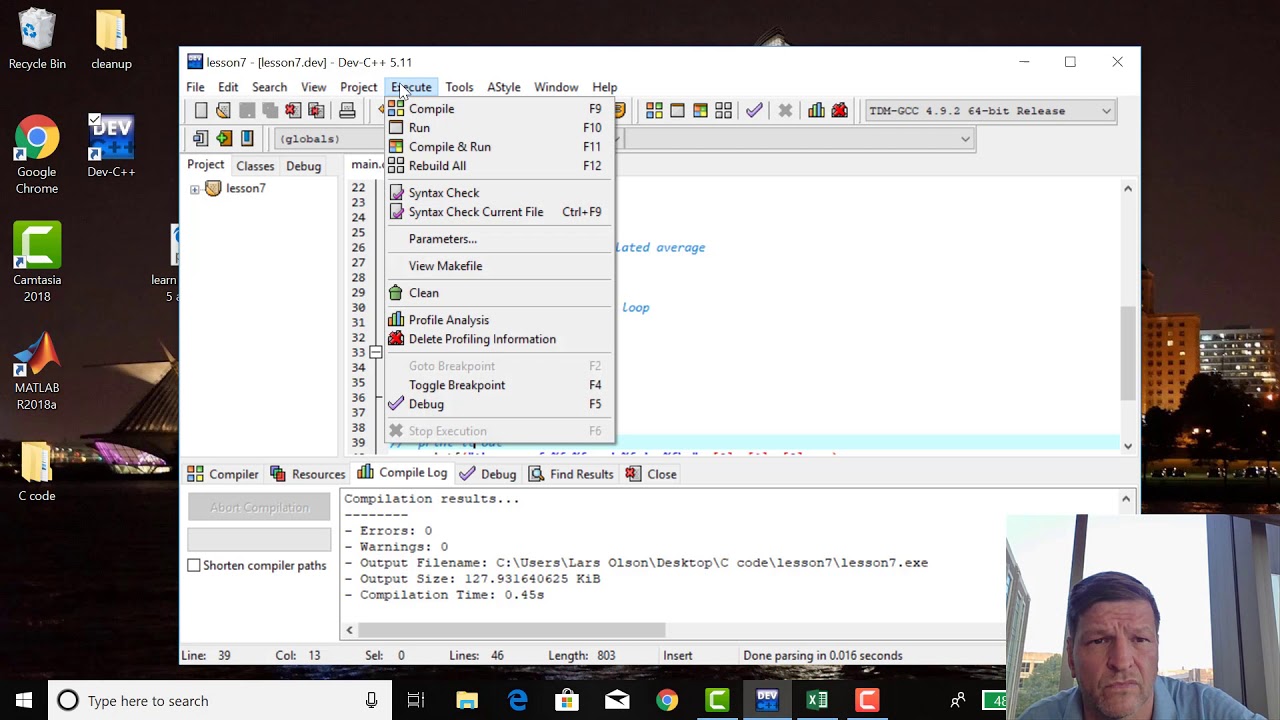Image resolution: width=1280 pixels, height=720 pixels.
Task: Click horizontal scrollbar in compile log
Action: [511, 630]
